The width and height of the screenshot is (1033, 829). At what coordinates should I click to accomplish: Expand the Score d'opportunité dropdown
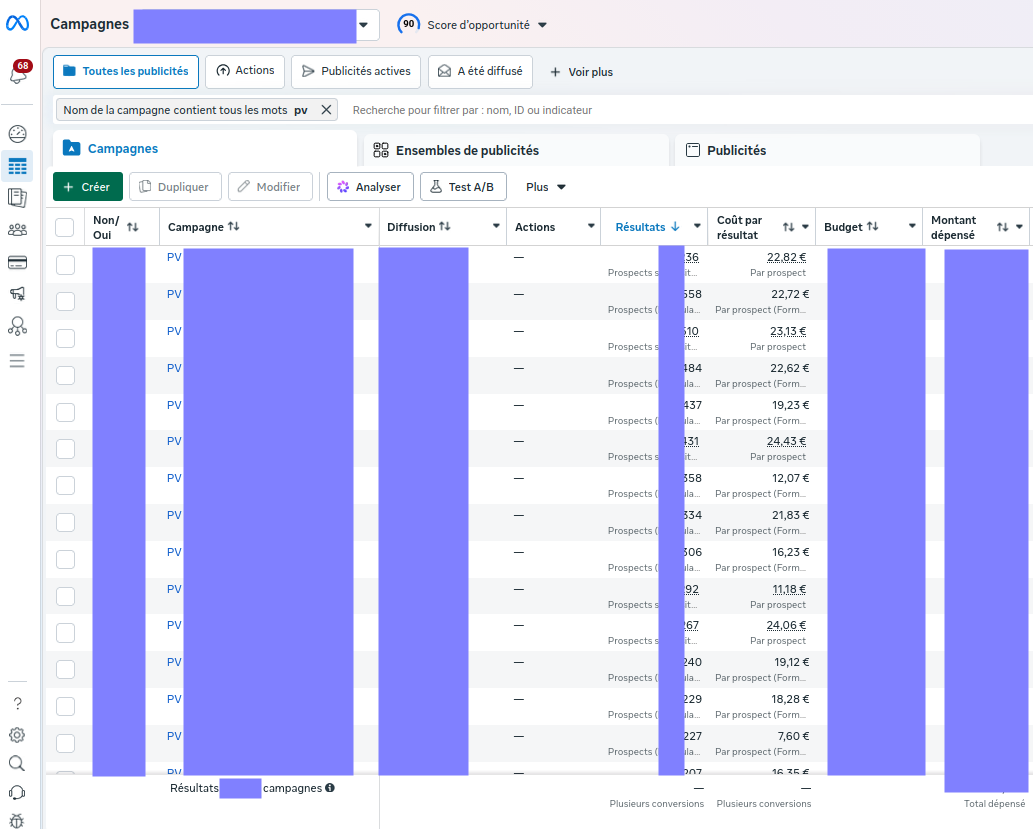(472, 24)
